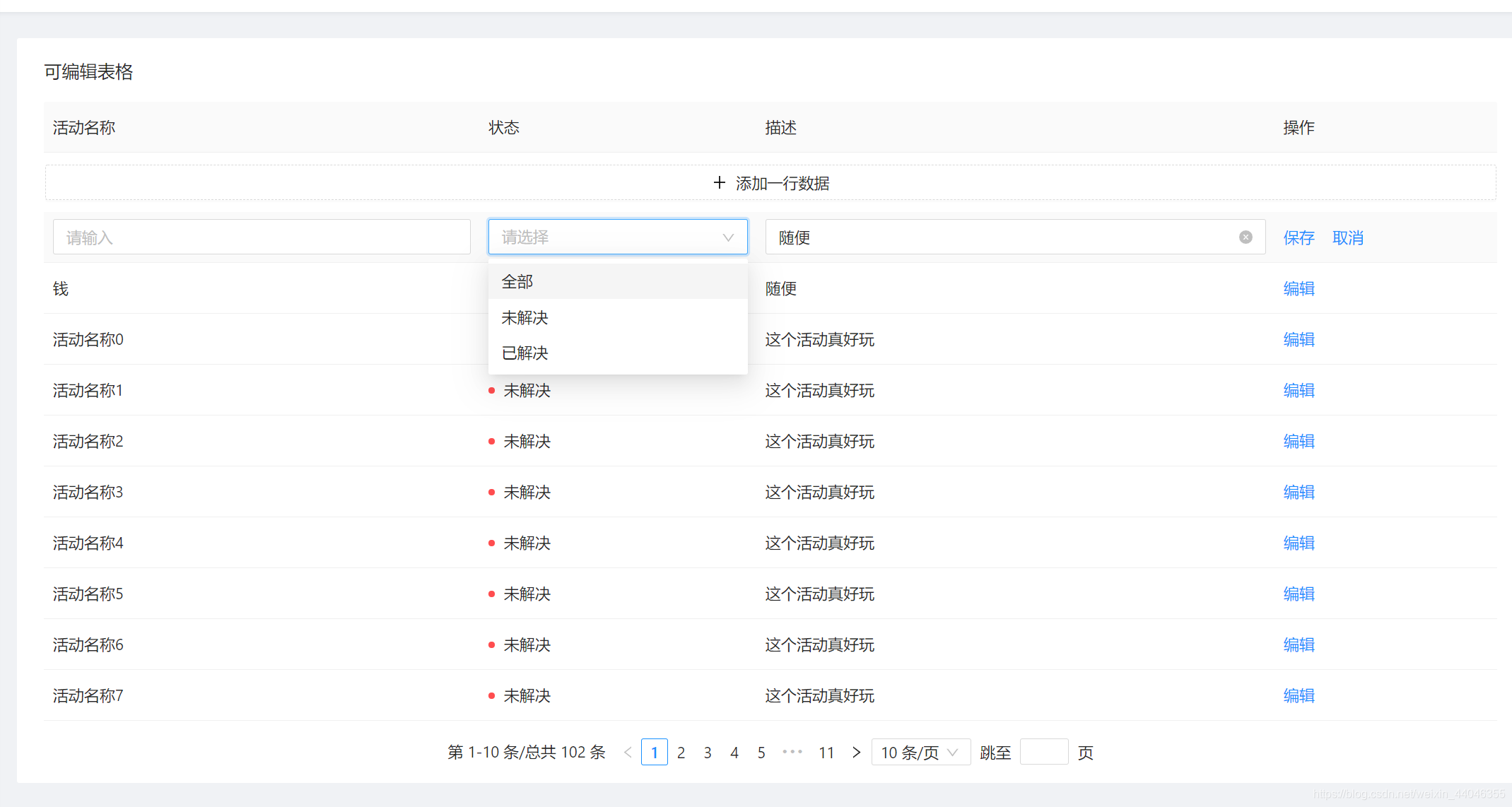This screenshot has width=1512, height=807.
Task: Choose 未解决 in the open status menu
Action: coord(524,317)
